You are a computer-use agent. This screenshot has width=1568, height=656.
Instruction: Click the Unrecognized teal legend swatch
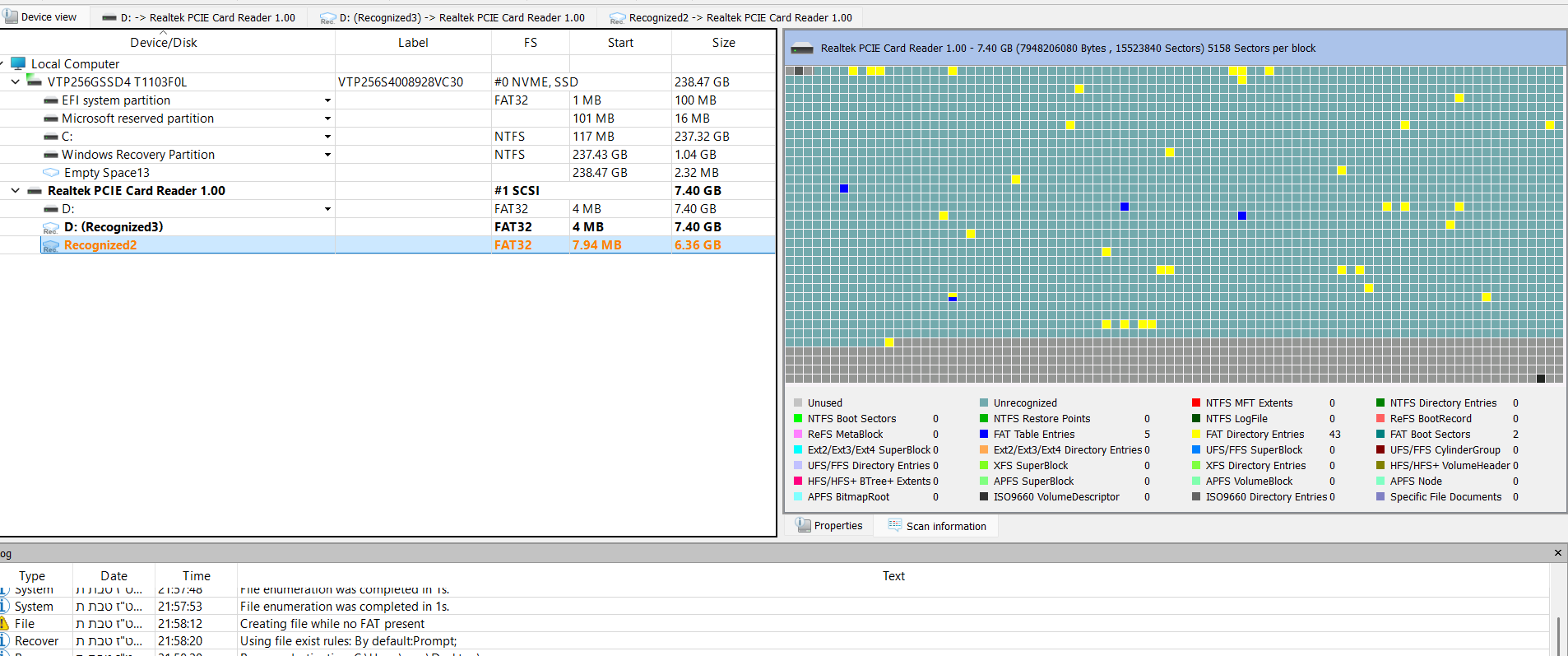[x=984, y=402]
